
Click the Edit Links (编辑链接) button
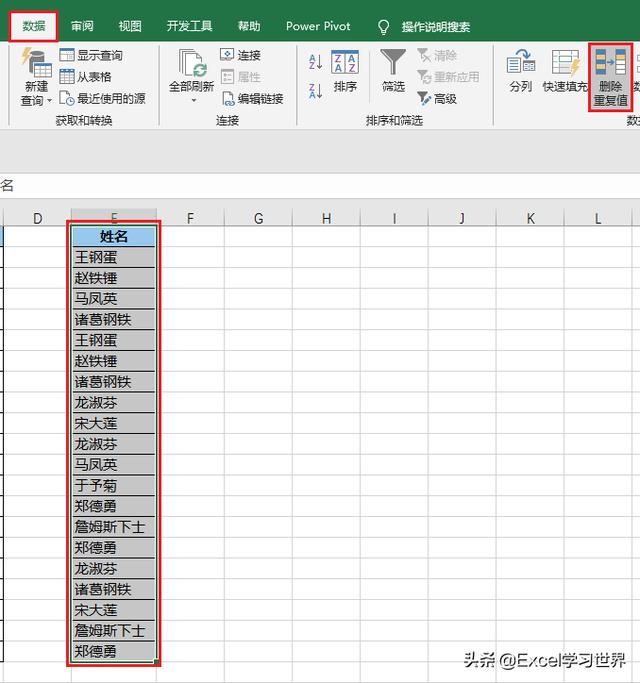[253, 99]
